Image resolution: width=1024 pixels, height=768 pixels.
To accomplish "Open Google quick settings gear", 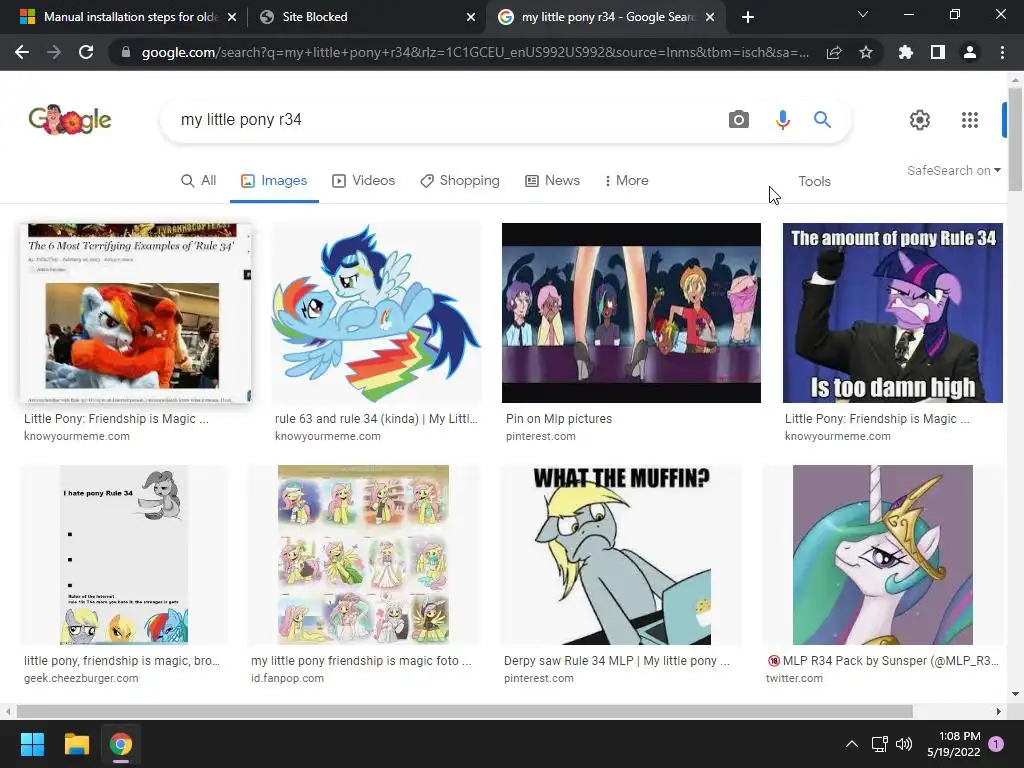I will (x=920, y=120).
